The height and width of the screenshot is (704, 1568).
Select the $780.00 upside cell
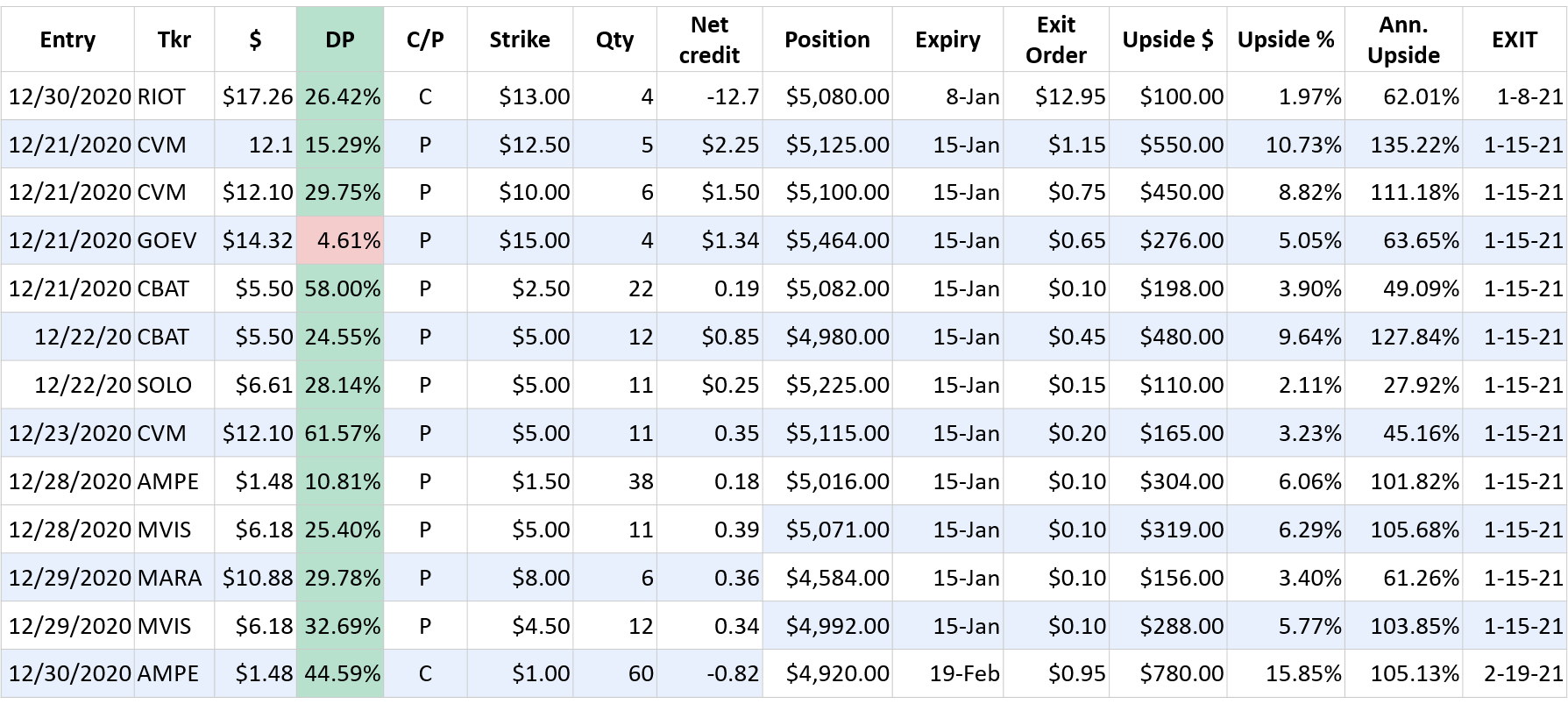pos(1167,673)
